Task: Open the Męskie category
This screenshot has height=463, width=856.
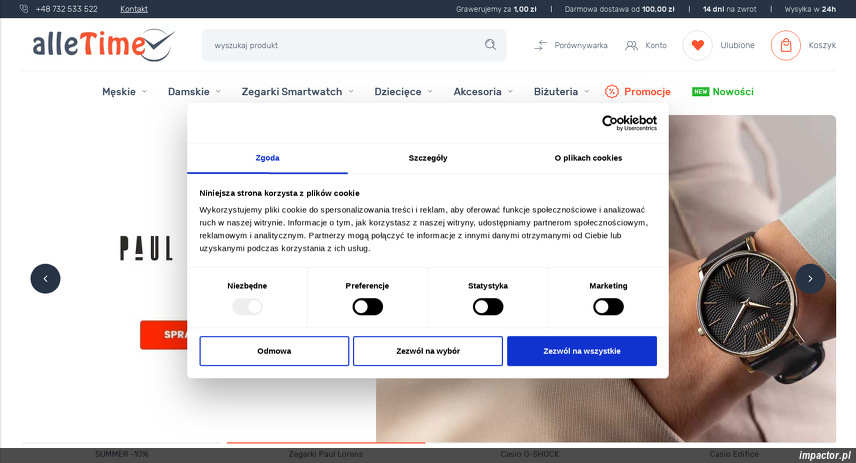Action: [x=119, y=92]
